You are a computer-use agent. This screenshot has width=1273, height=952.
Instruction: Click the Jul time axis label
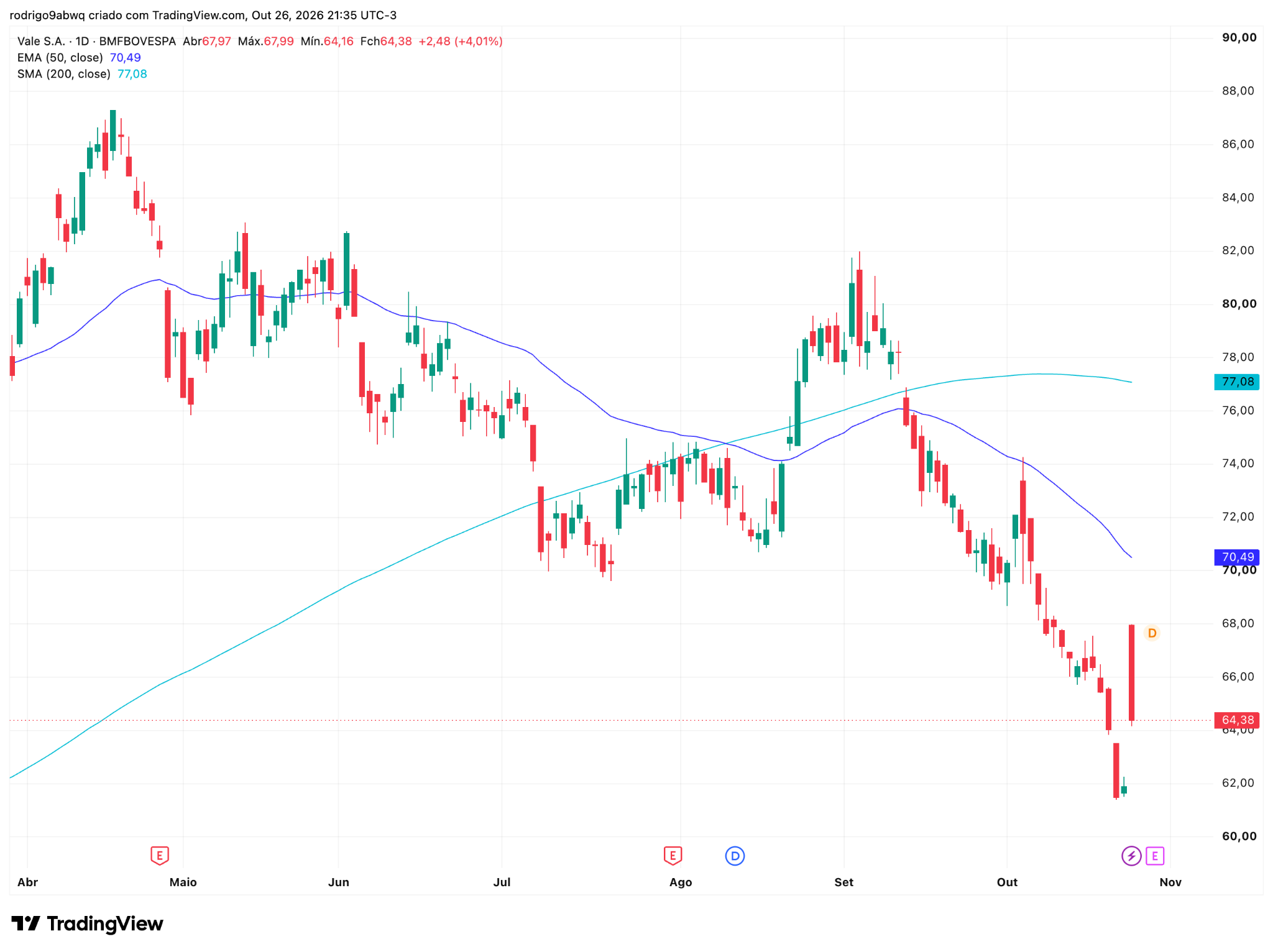click(x=502, y=882)
